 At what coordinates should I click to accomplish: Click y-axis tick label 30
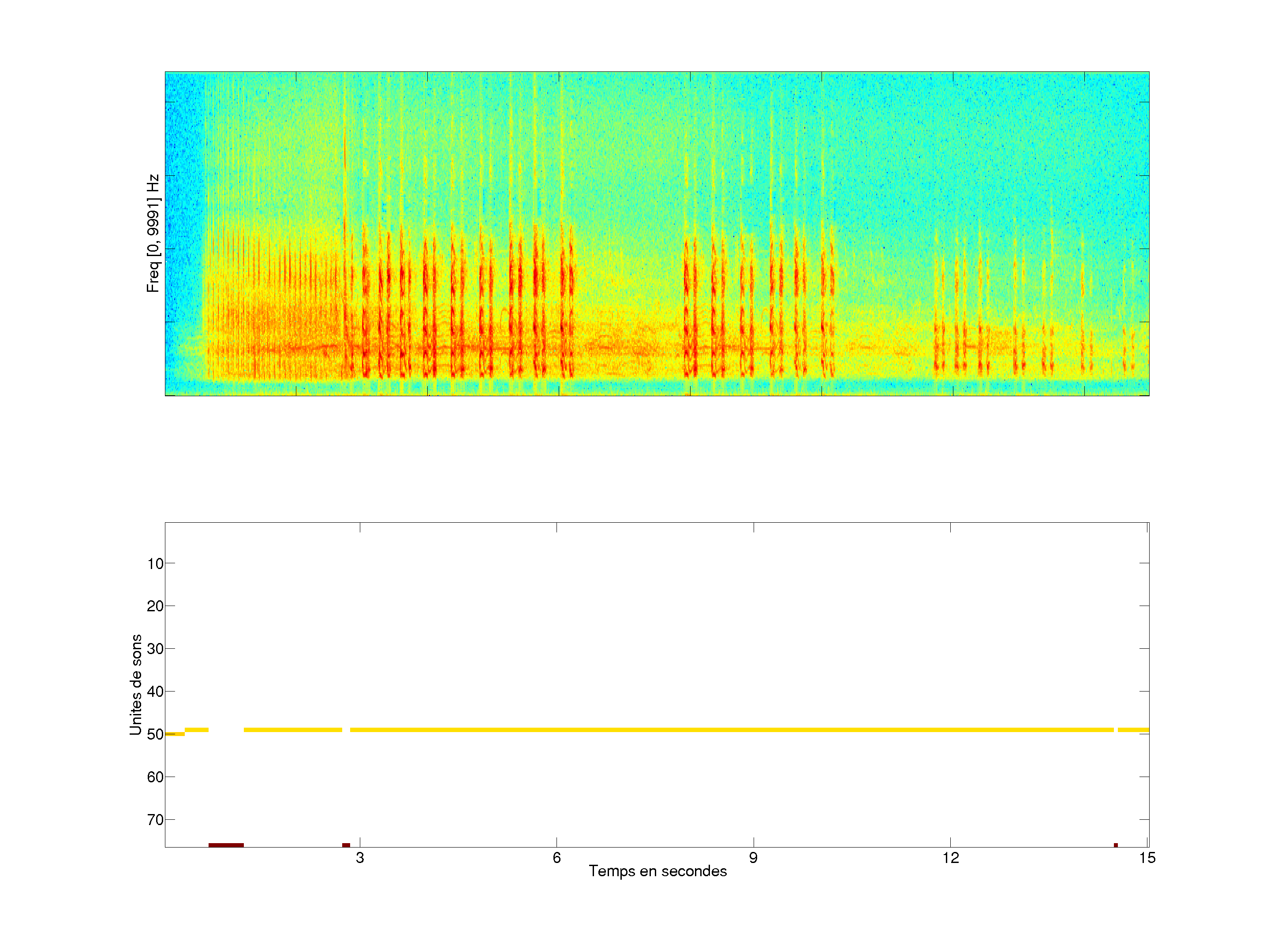click(x=155, y=649)
